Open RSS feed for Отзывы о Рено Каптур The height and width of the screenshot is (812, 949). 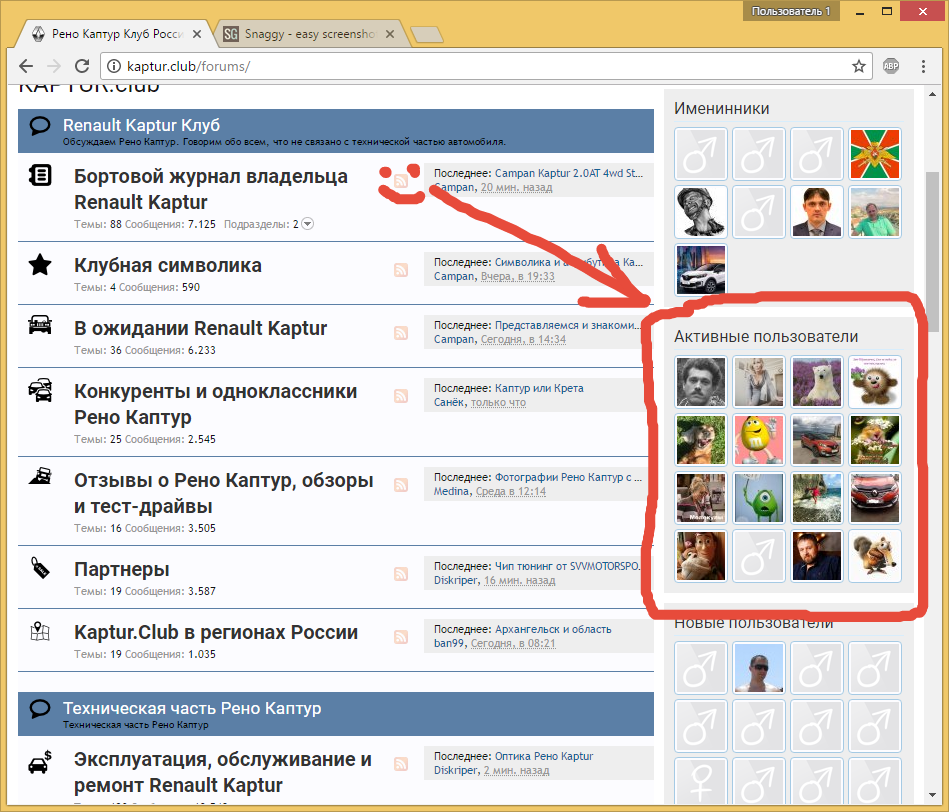pyautogui.click(x=401, y=485)
